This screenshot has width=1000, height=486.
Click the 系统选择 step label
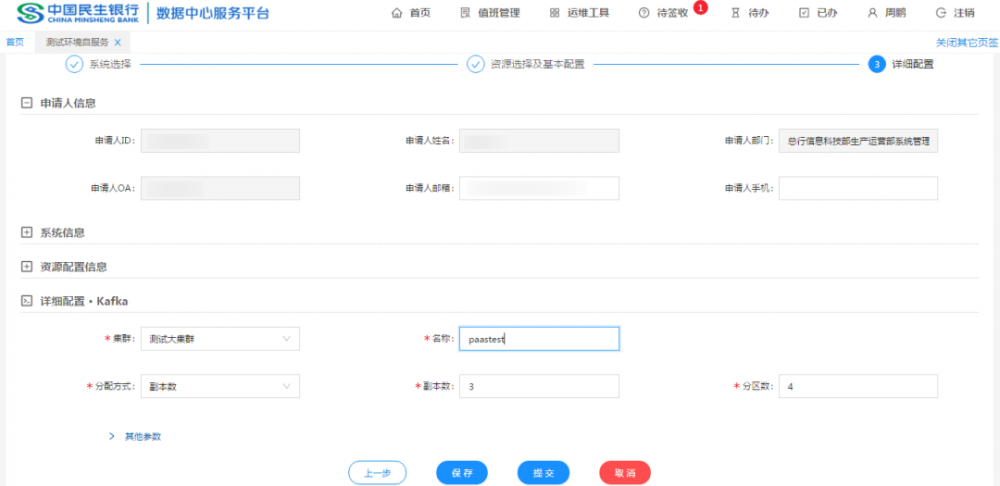pyautogui.click(x=110, y=64)
